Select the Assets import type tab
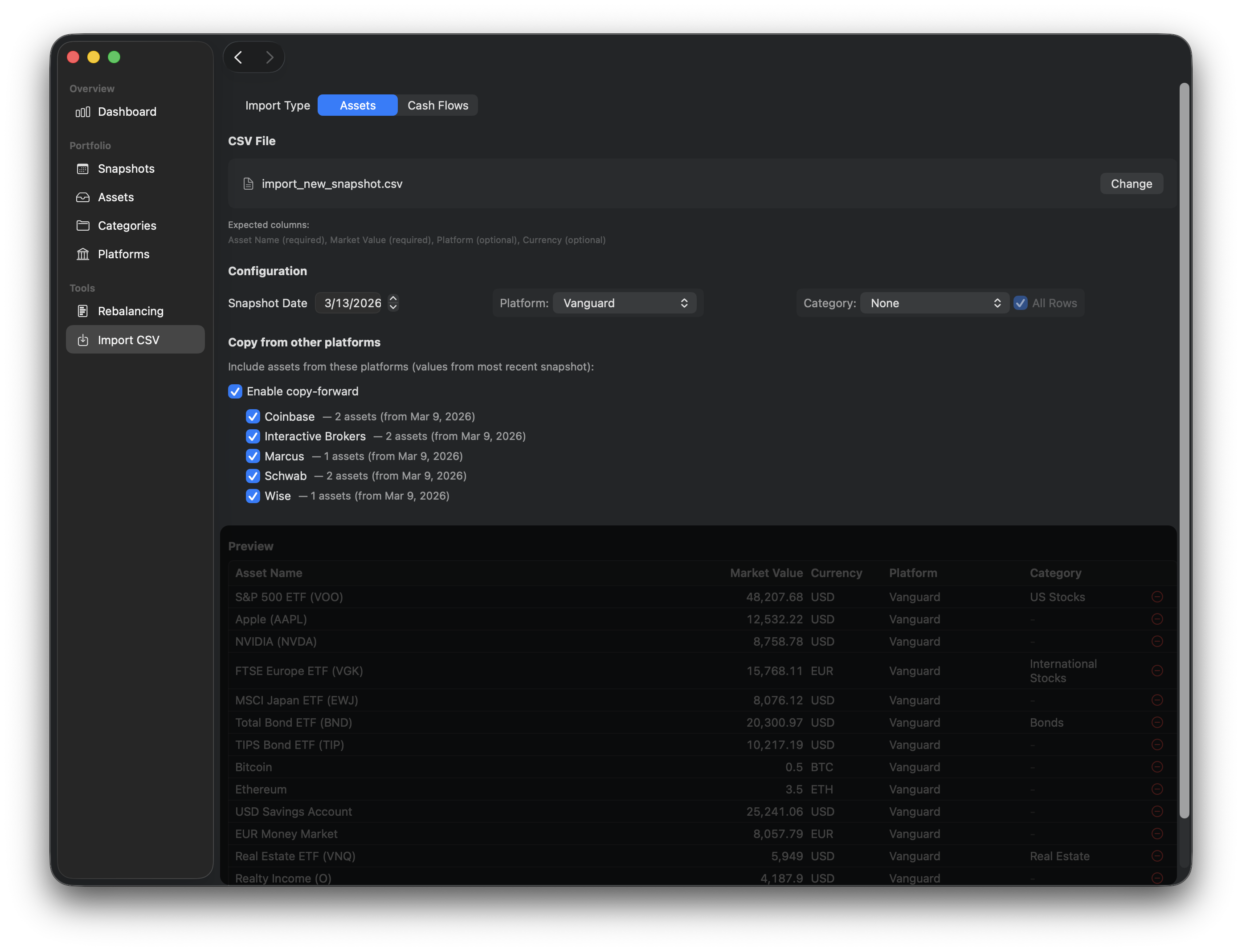The width and height of the screenshot is (1242, 952). pos(357,105)
